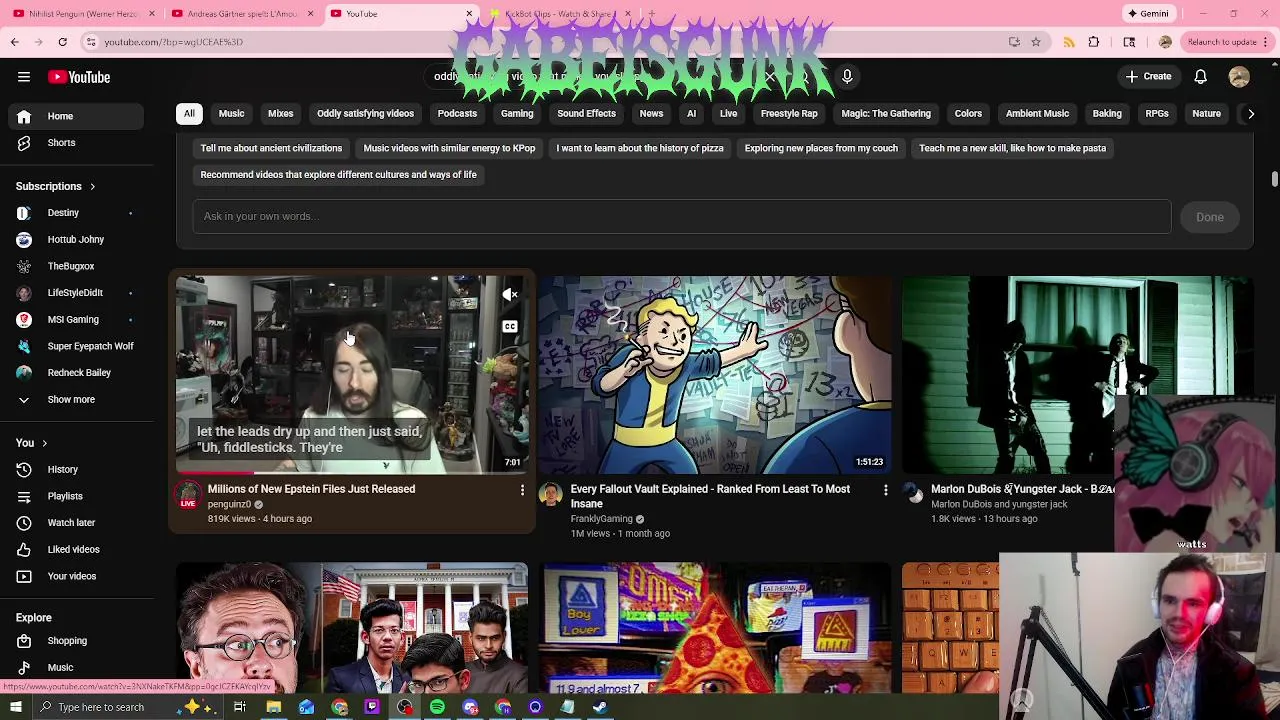The image size is (1280, 720).
Task: Open the LifeStyleDidIt channel
Action: [77, 293]
